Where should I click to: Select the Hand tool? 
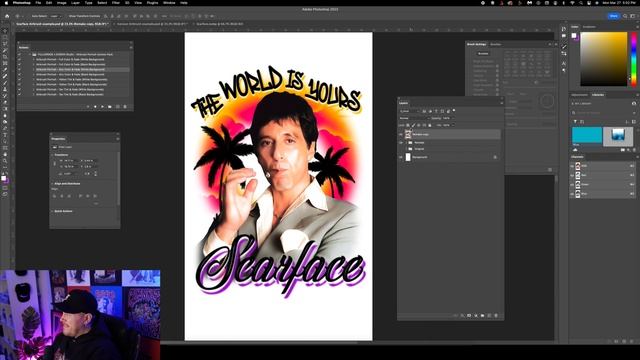click(x=5, y=154)
